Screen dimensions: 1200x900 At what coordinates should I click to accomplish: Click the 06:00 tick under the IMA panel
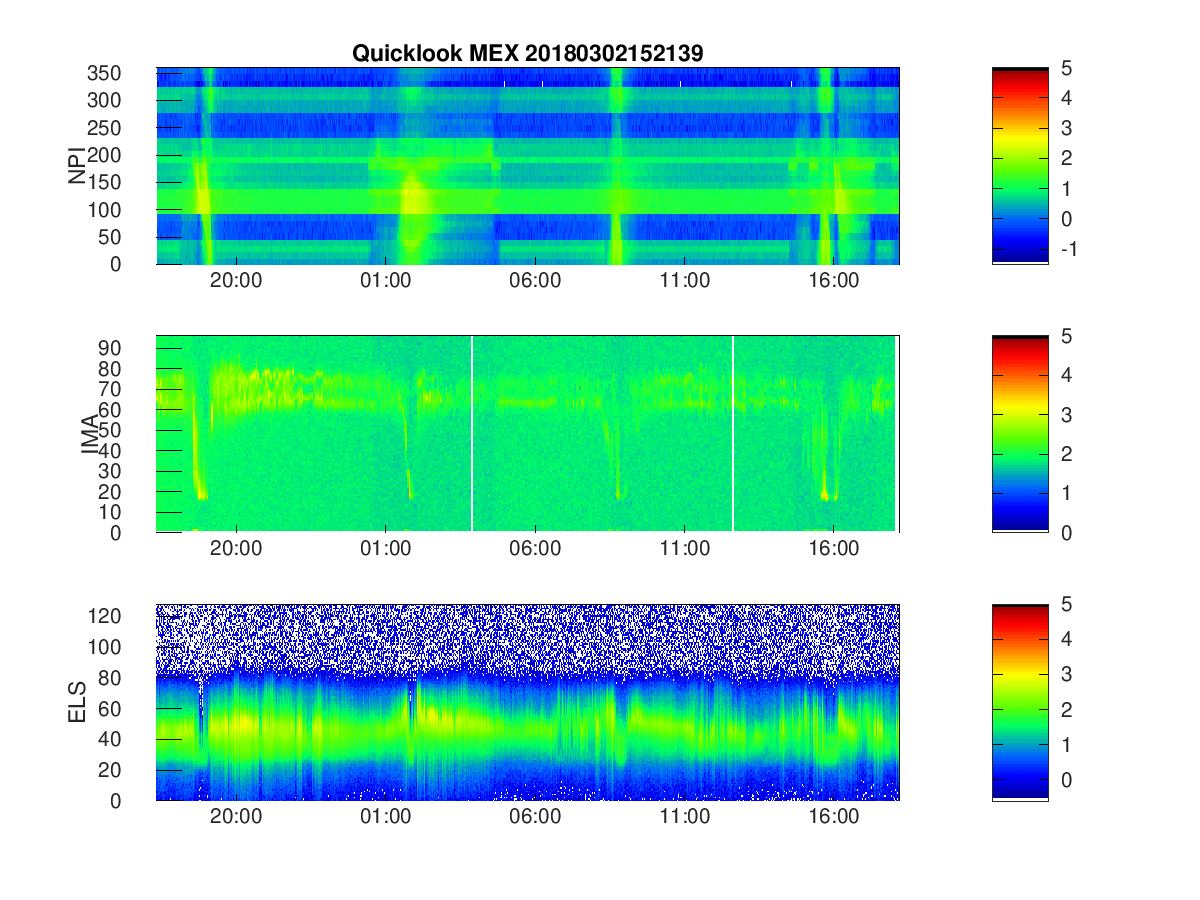click(535, 549)
